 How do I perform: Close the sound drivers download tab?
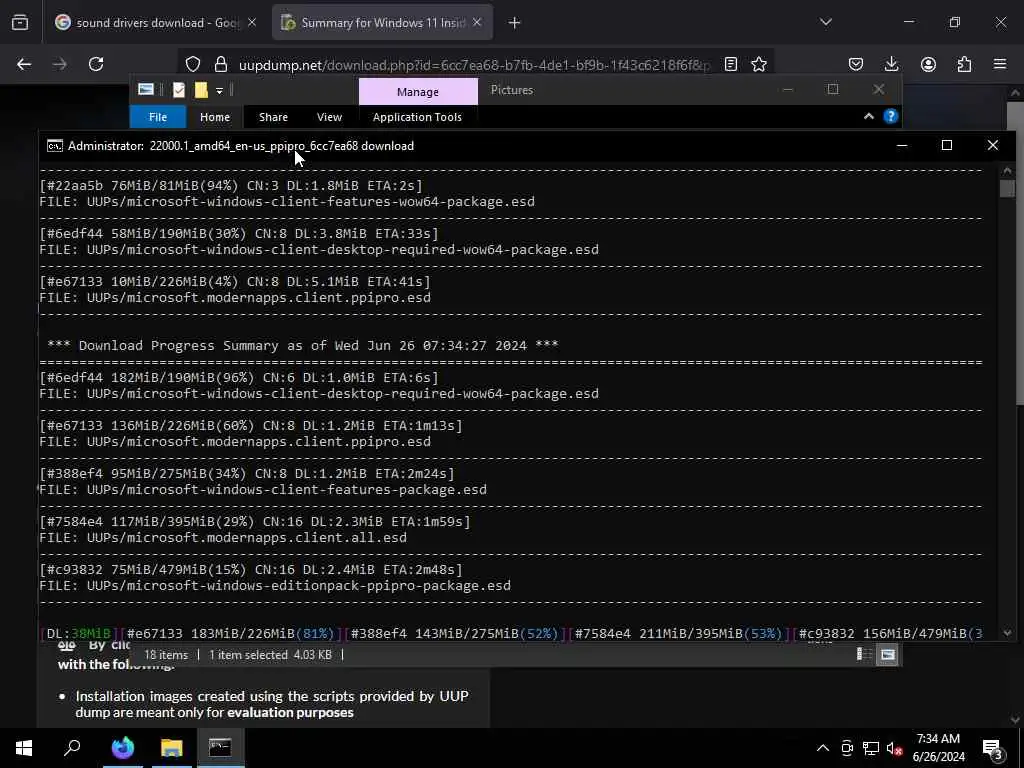(x=252, y=22)
